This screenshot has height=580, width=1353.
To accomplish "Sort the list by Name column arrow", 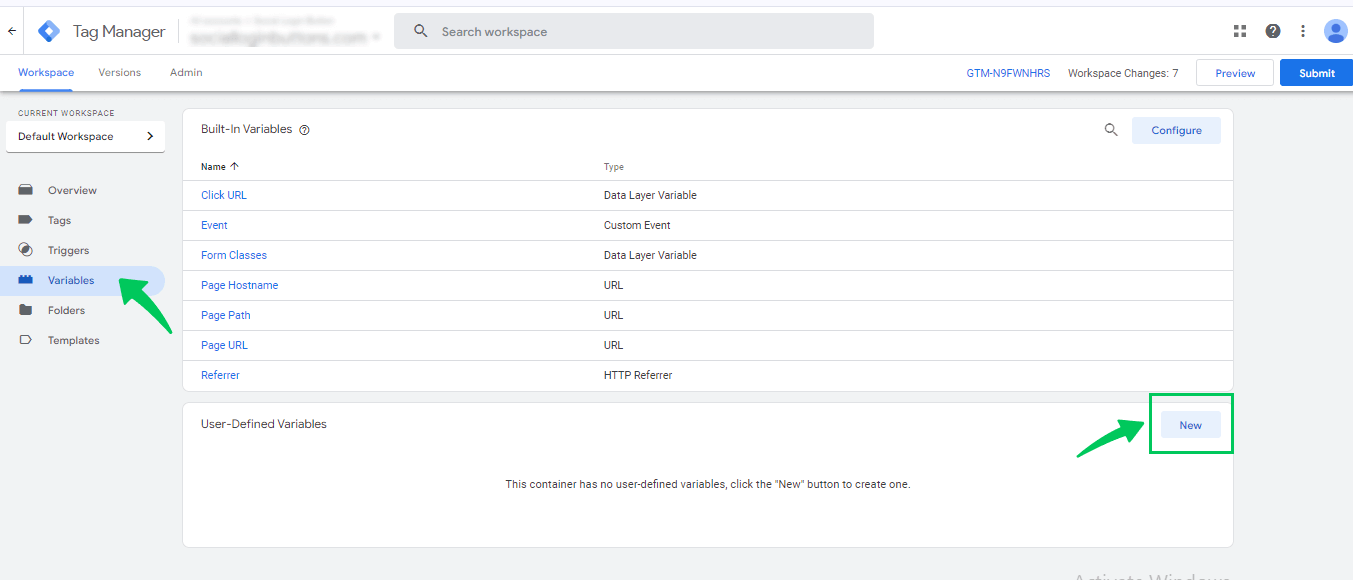I will click(235, 167).
